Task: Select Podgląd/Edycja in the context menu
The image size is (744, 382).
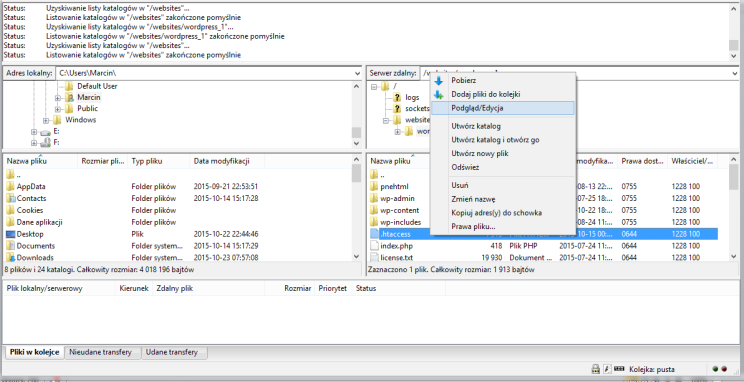Action: tap(503, 108)
